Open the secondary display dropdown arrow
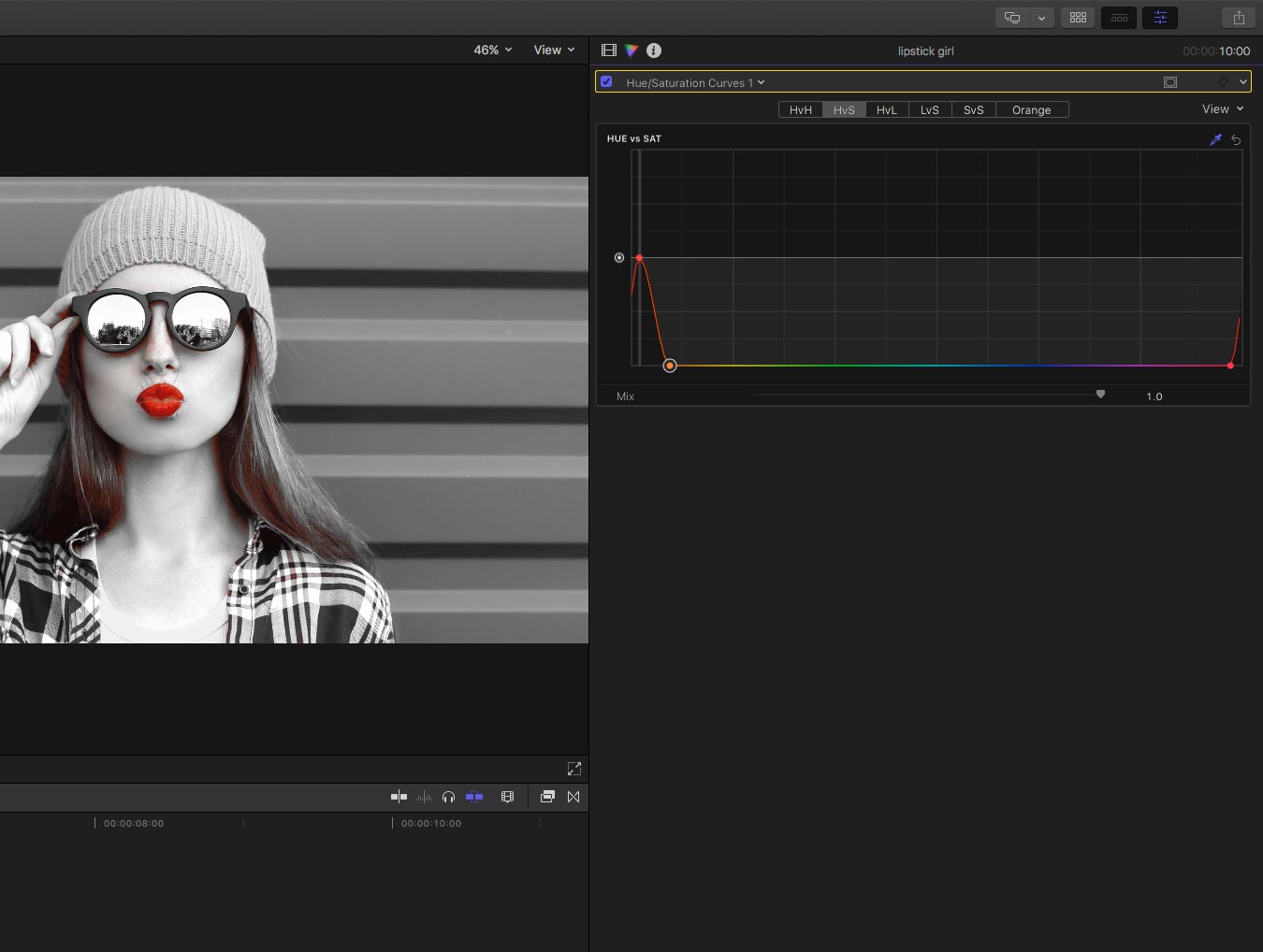 click(1041, 18)
